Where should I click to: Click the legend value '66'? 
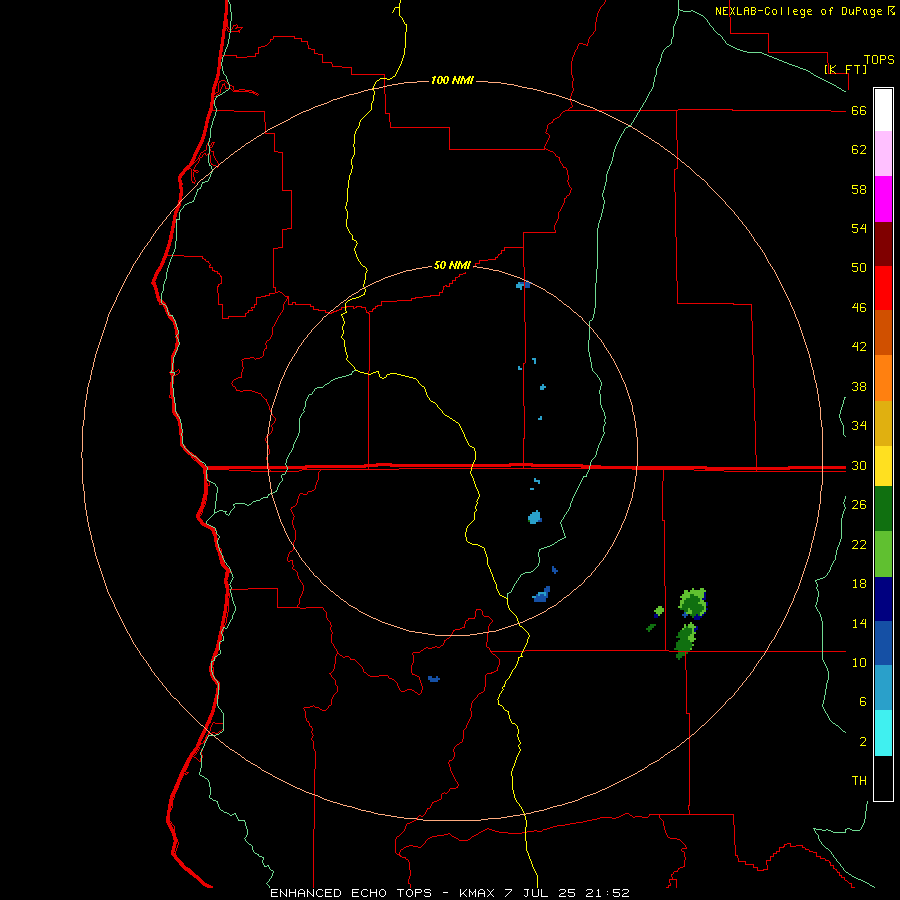(859, 111)
